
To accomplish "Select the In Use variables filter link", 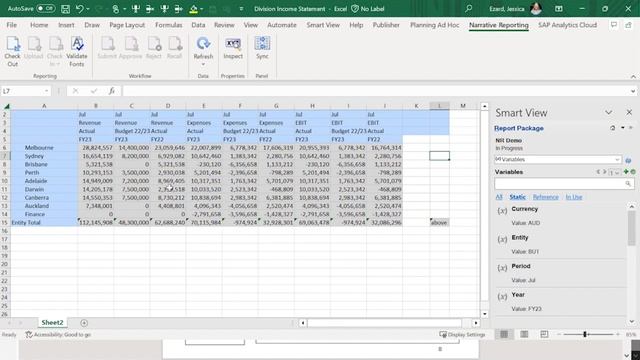I will point(573,197).
